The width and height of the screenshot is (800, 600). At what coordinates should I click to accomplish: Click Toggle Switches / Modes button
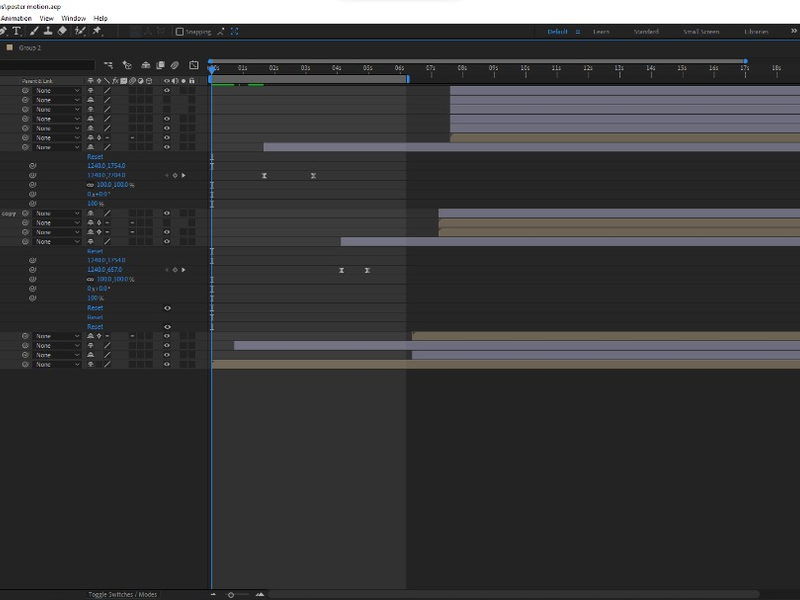click(x=123, y=594)
